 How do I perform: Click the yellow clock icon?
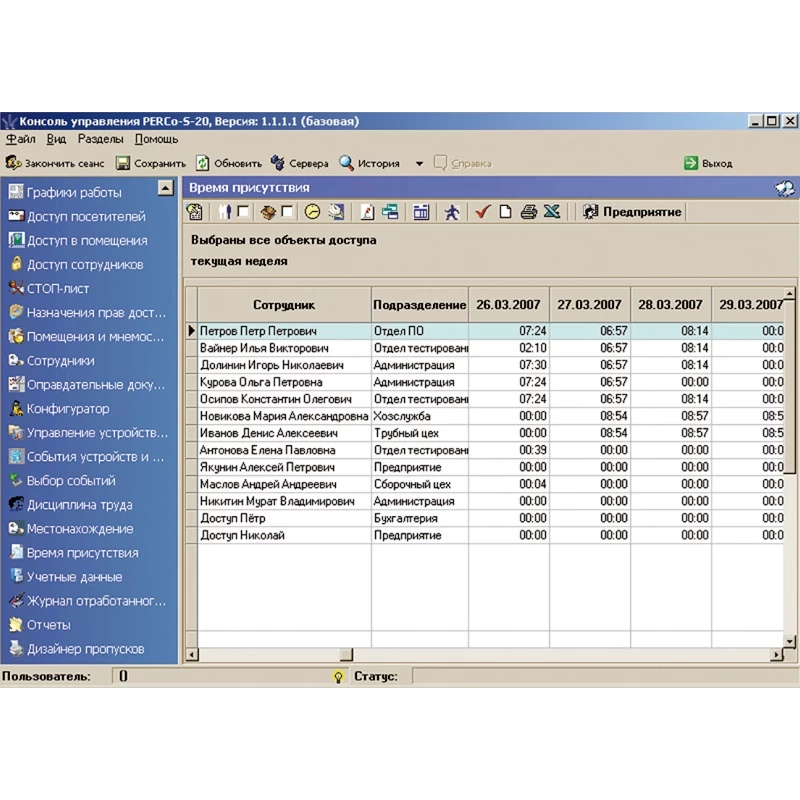[312, 212]
